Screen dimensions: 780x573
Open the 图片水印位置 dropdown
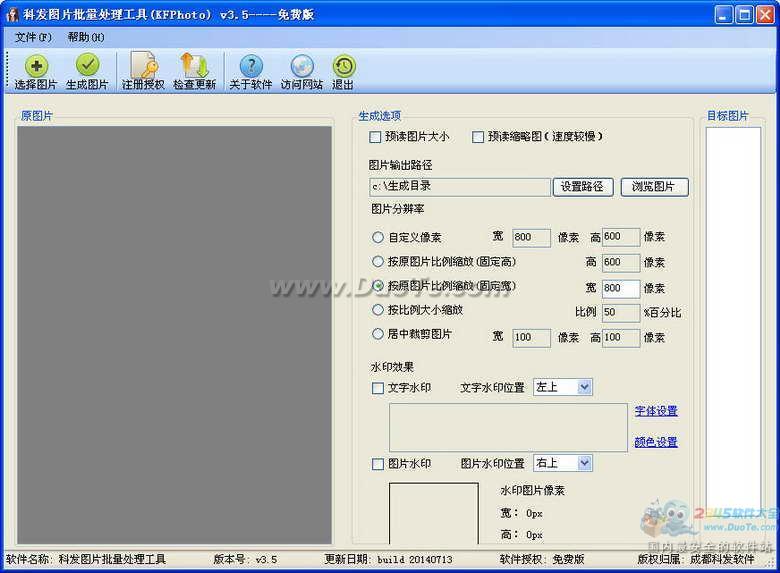[x=563, y=463]
